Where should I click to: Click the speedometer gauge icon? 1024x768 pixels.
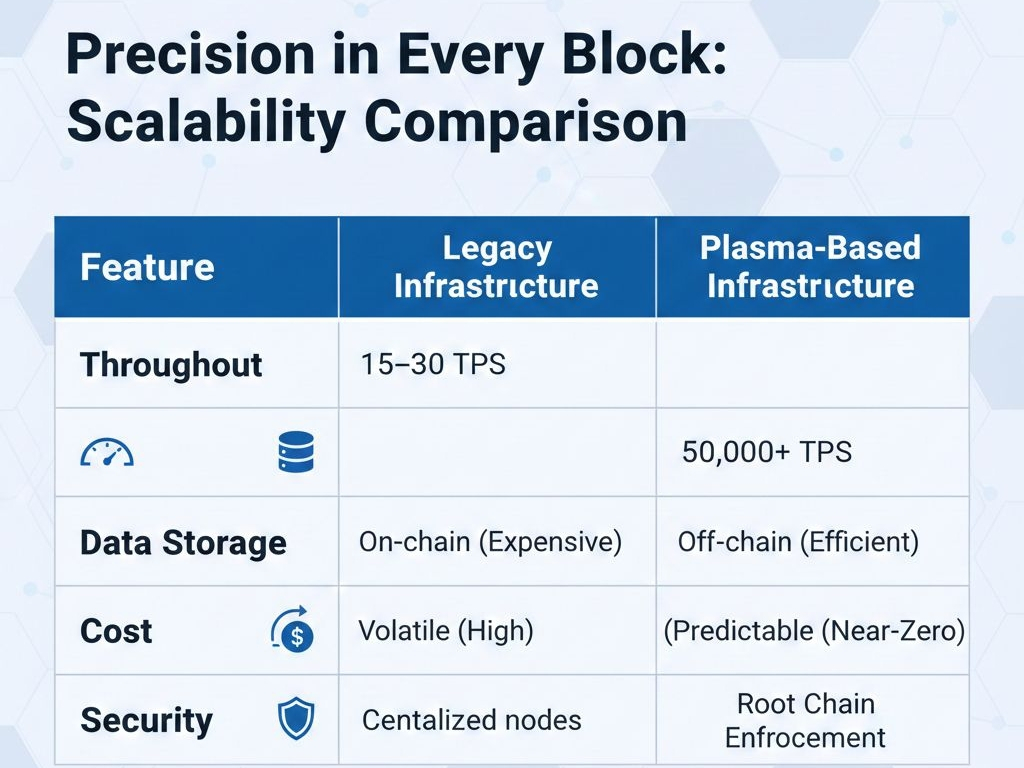click(x=107, y=452)
